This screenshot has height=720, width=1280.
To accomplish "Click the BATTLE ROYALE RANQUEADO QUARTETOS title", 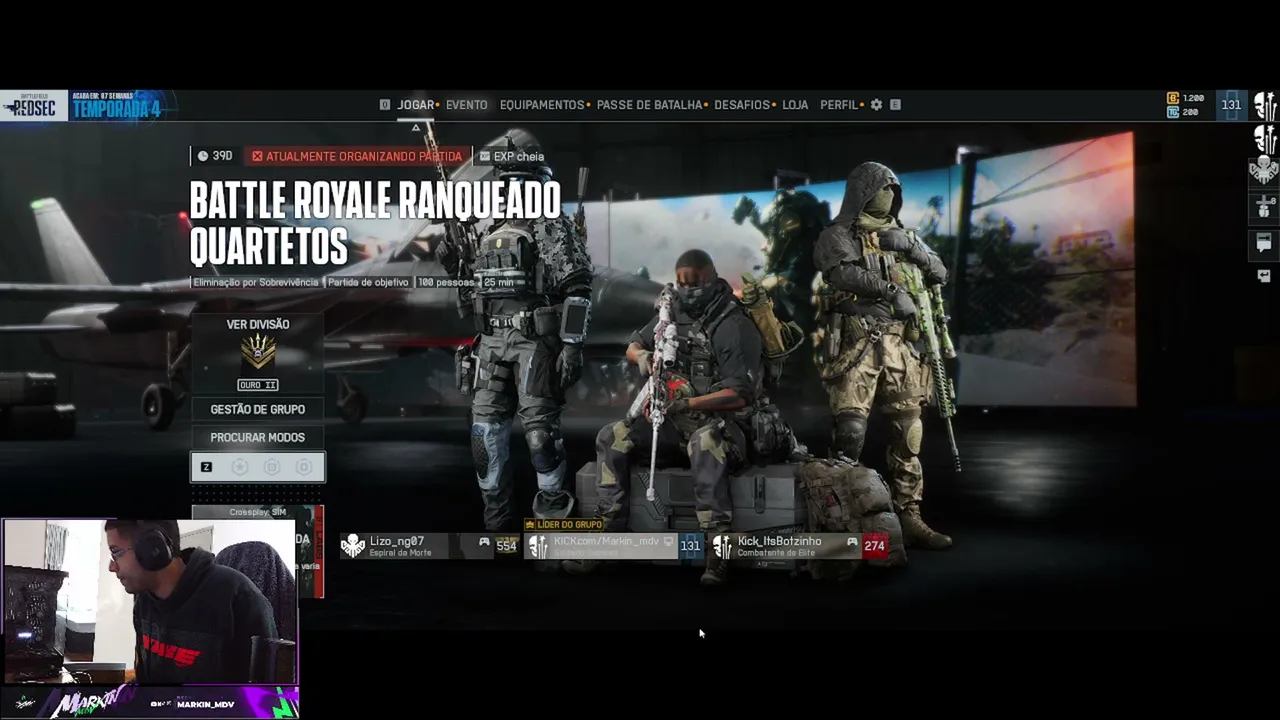I will tap(375, 224).
